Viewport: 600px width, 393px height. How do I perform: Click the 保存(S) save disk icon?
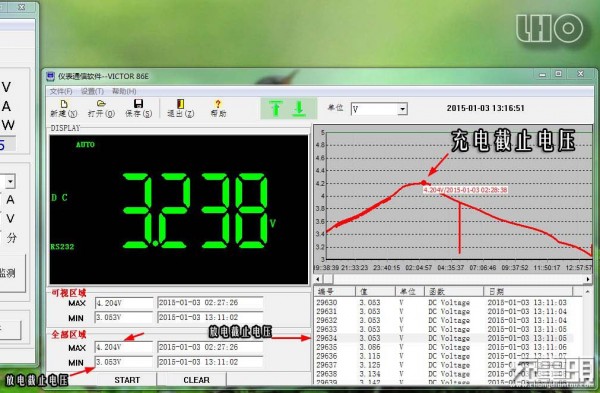pos(139,104)
